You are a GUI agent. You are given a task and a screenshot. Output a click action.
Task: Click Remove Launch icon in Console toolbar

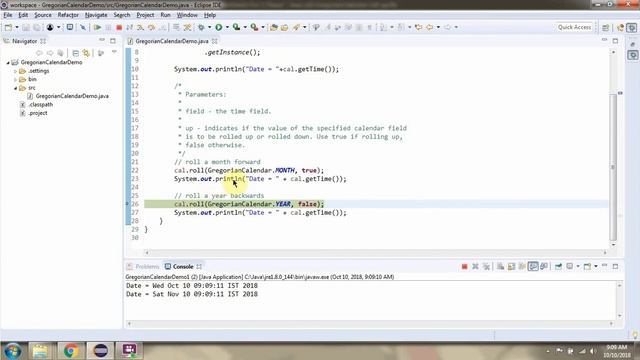475,267
